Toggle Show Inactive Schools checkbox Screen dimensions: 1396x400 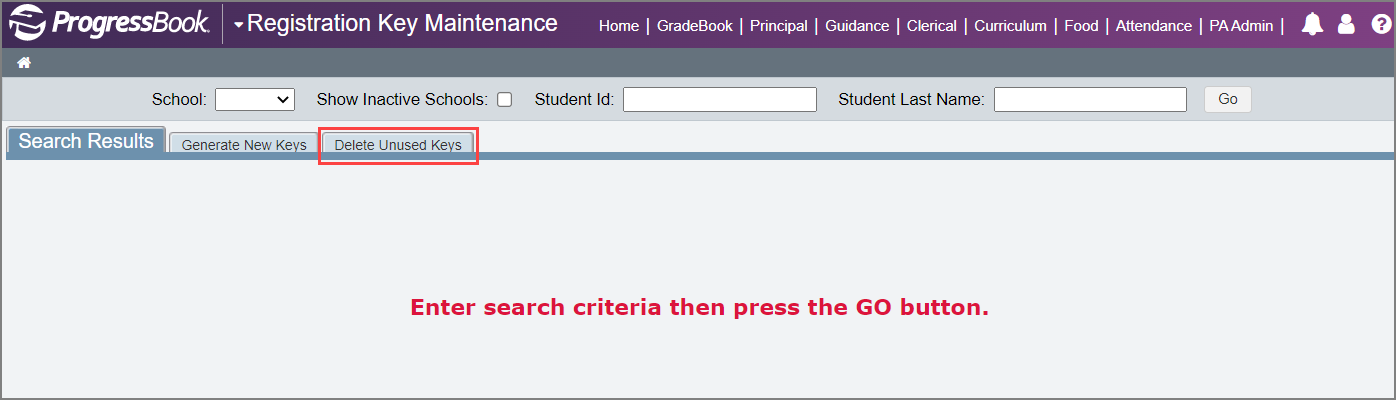[505, 99]
